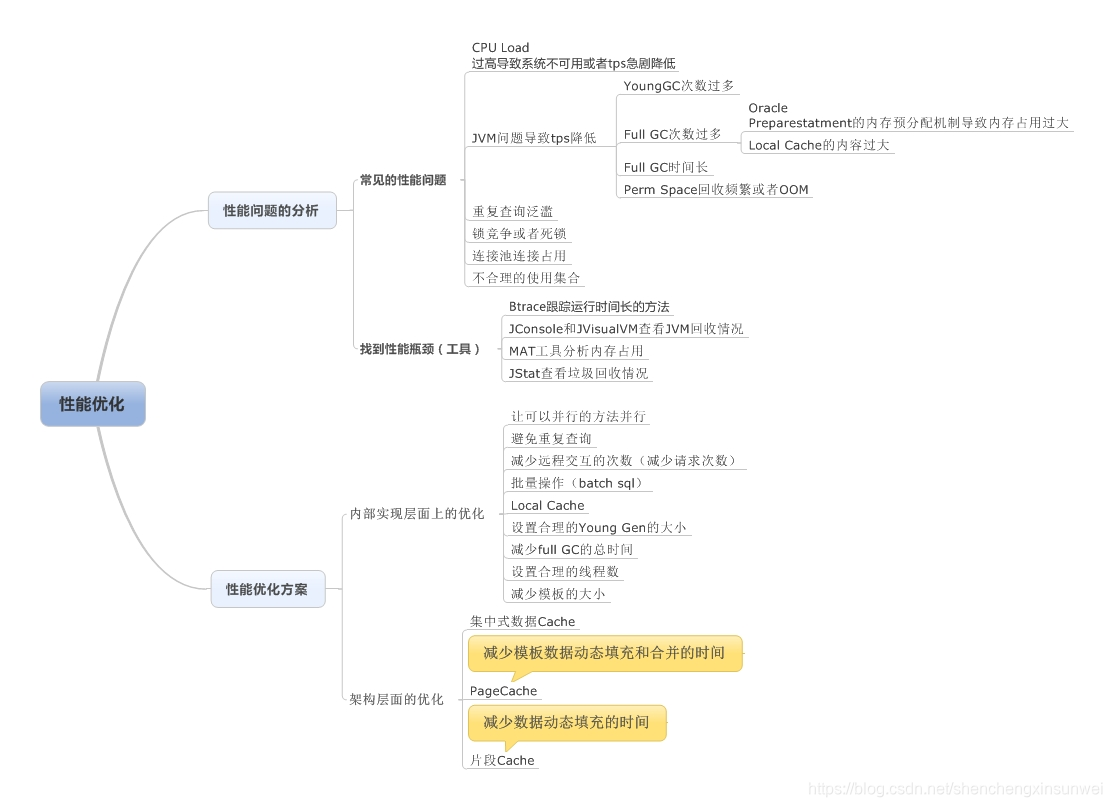Select the PageCache node
The height and width of the screenshot is (807, 1112).
click(x=504, y=691)
